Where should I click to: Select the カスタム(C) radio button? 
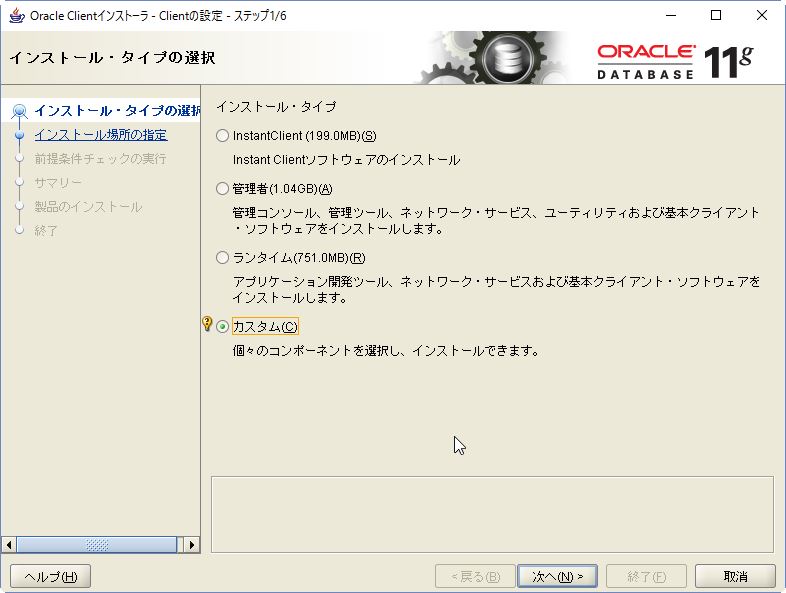click(x=223, y=327)
